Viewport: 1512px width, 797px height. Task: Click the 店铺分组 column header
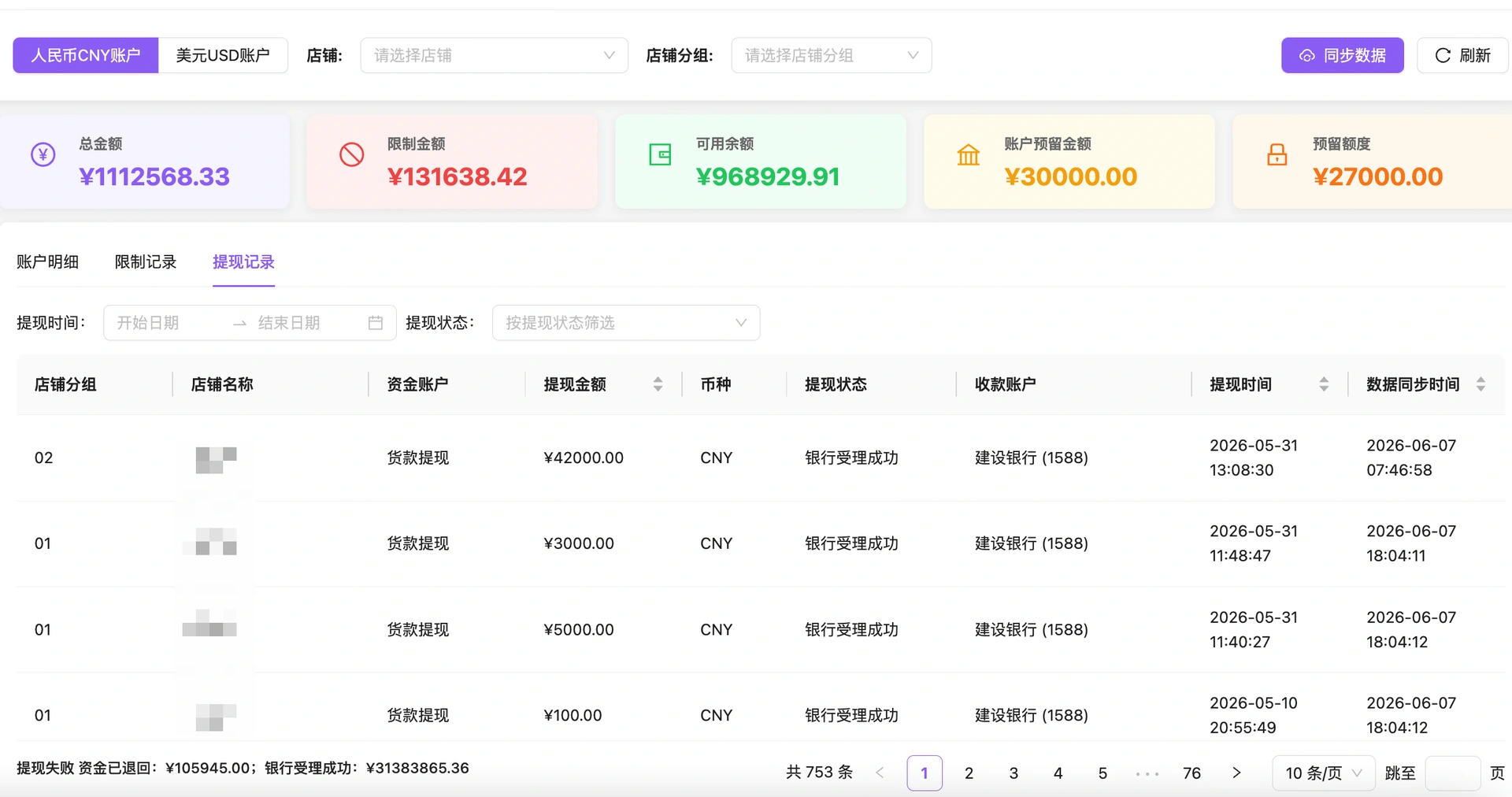[x=65, y=384]
